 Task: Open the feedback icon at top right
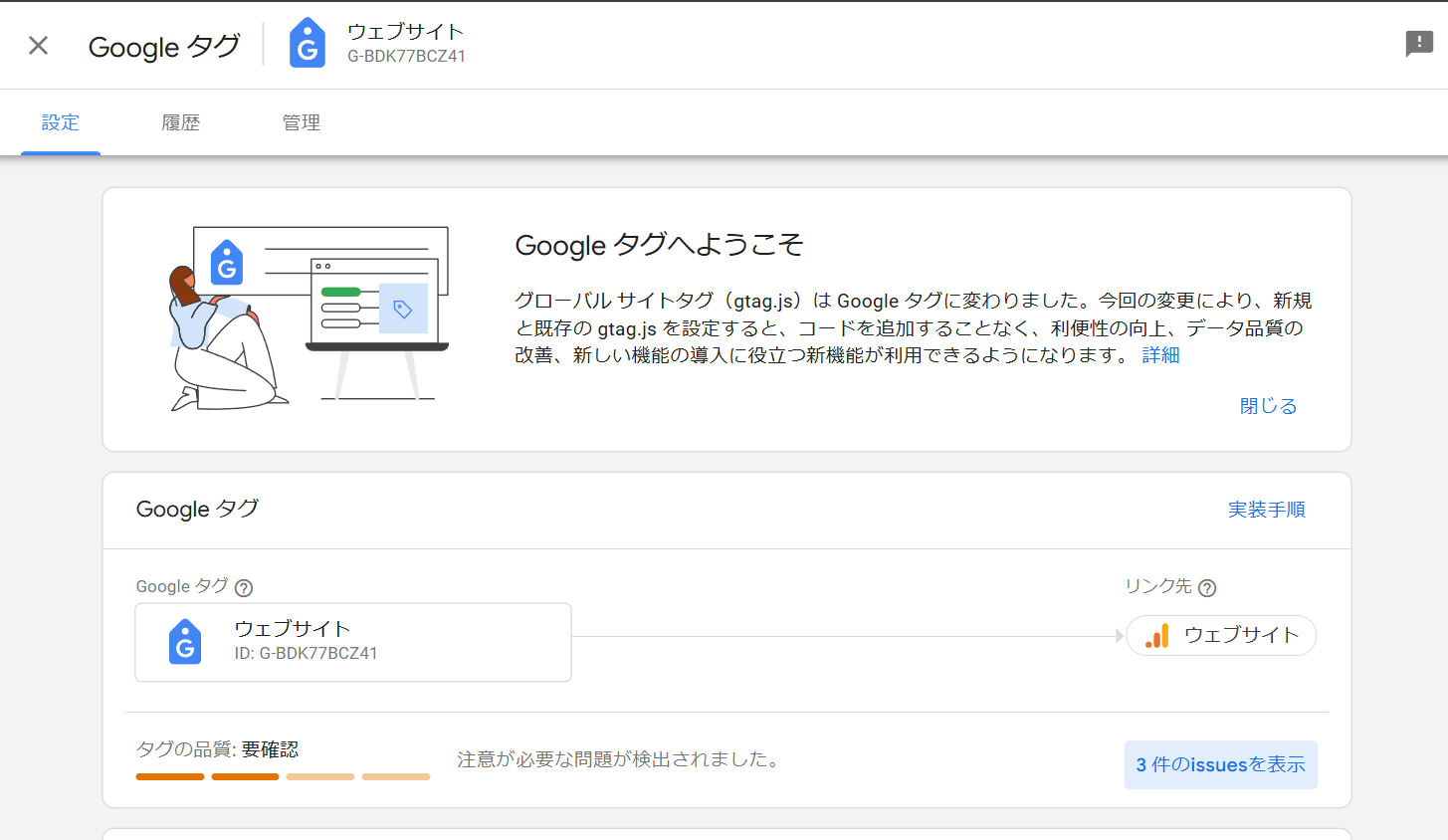coord(1418,44)
